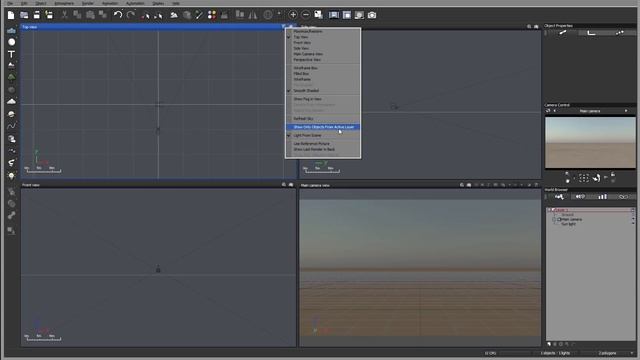Open the Render menu
The width and height of the screenshot is (640, 360).
click(x=88, y=3)
